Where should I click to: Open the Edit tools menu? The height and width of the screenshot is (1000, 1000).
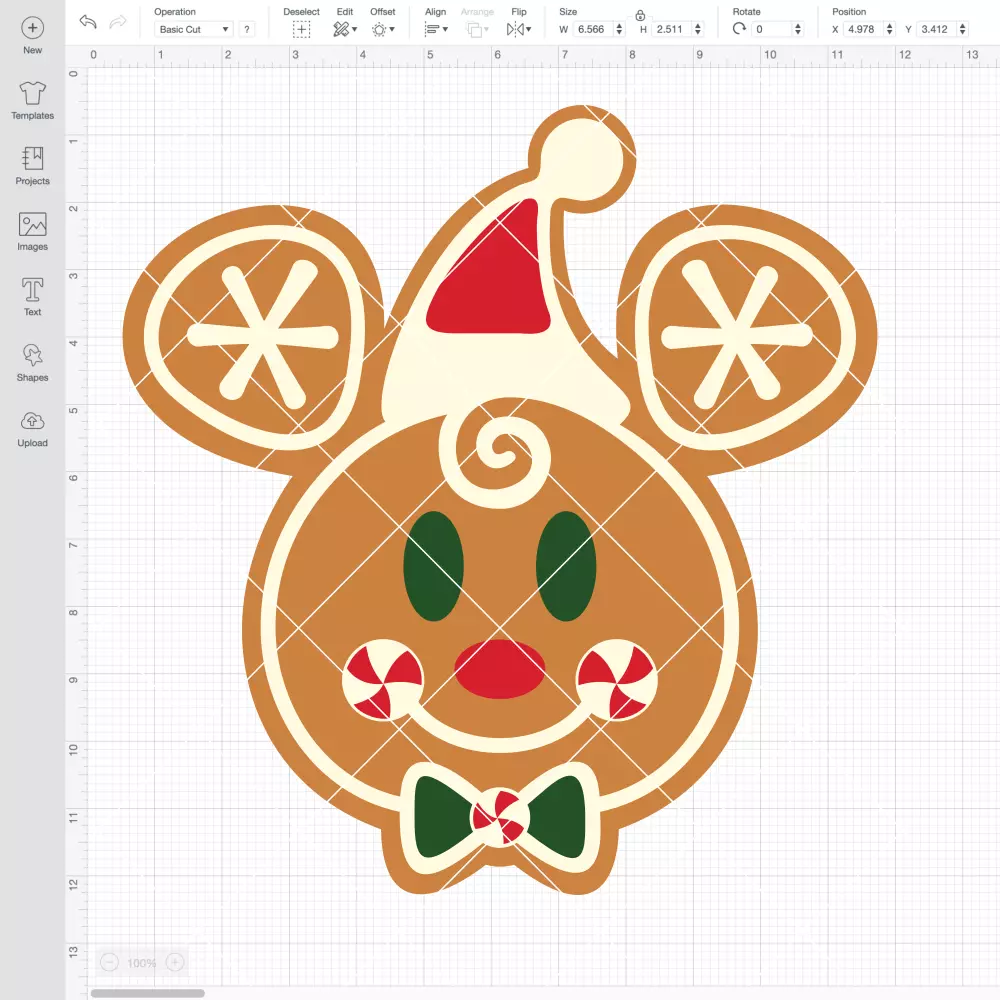[x=345, y=29]
